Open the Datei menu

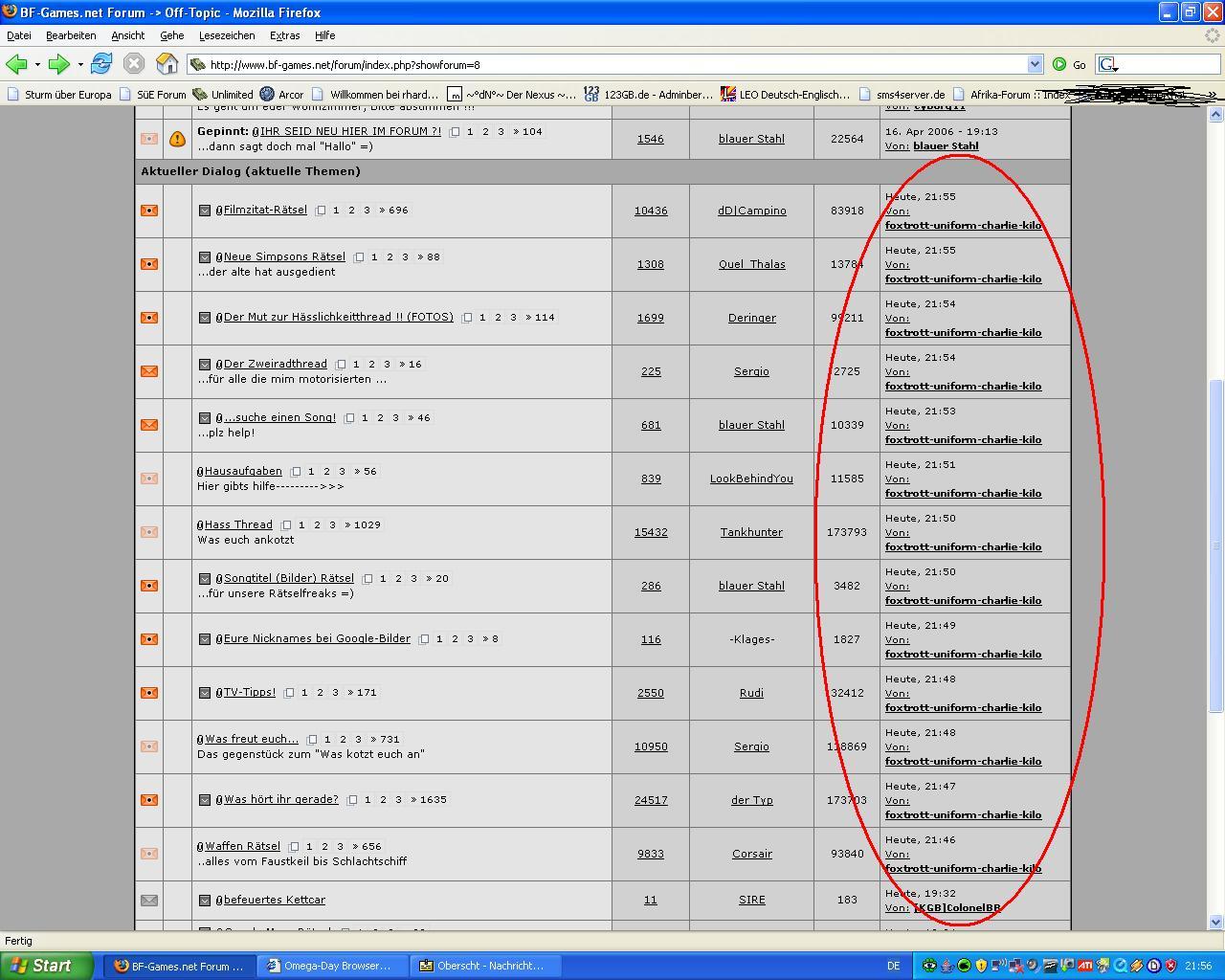[x=19, y=35]
